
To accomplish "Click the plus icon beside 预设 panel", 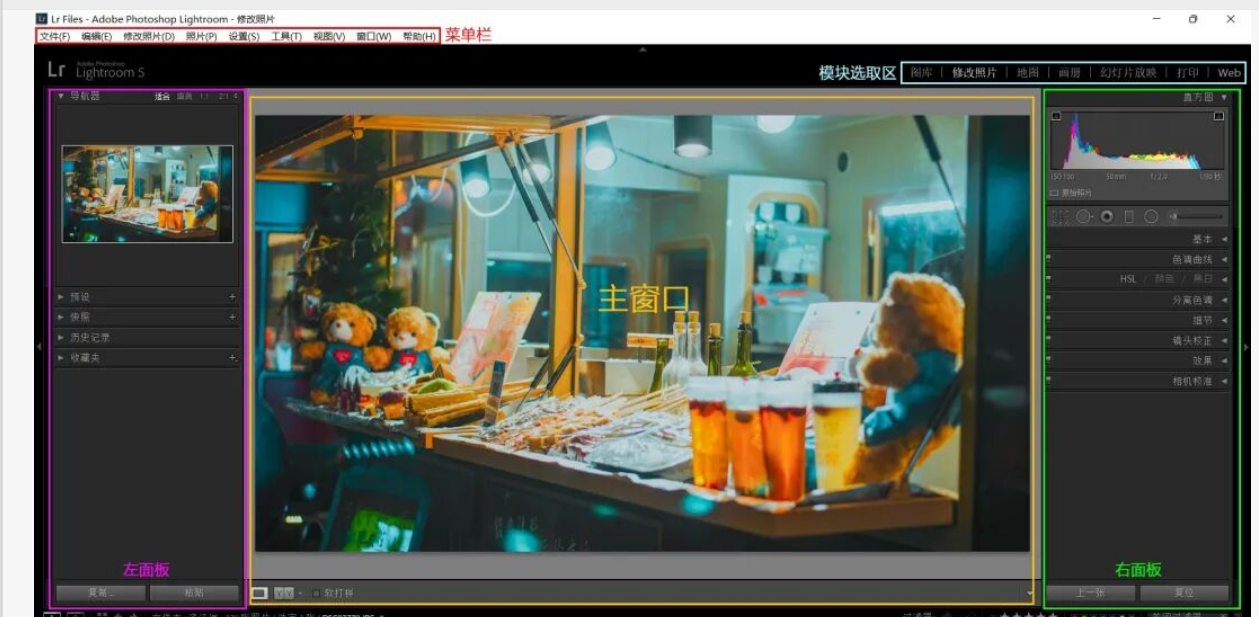I will pos(232,297).
